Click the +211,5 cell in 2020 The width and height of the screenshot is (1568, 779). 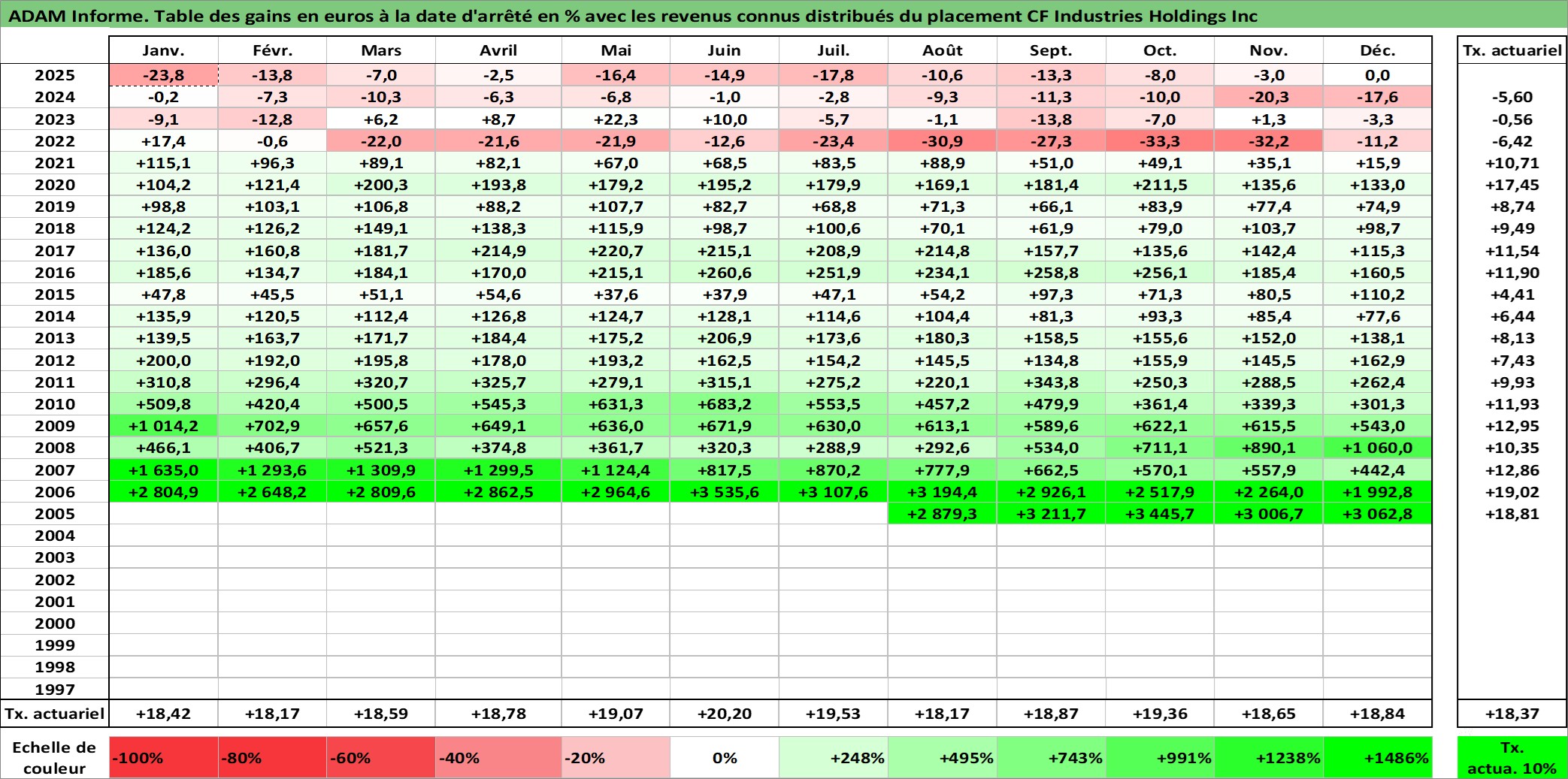coord(1160,185)
